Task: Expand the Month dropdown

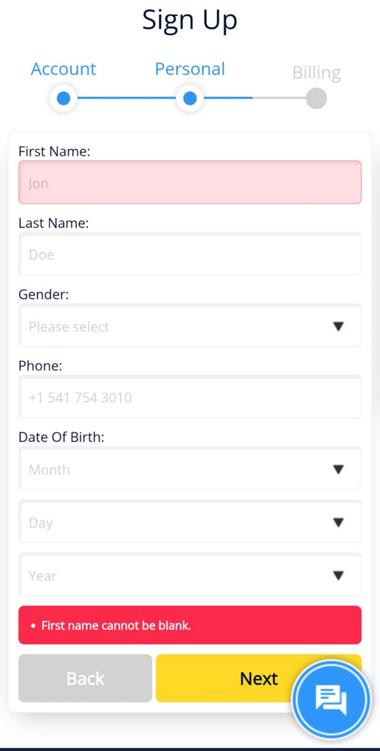Action: coord(190,468)
